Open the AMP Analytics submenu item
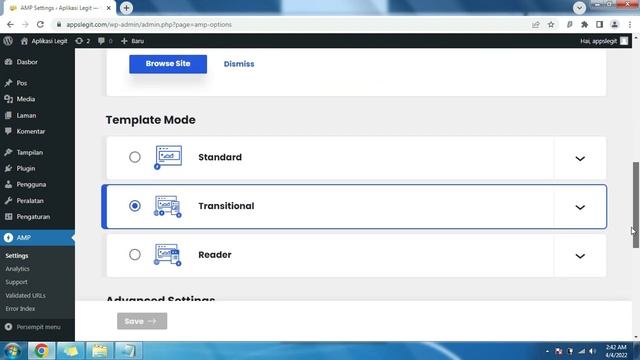 click(x=17, y=269)
